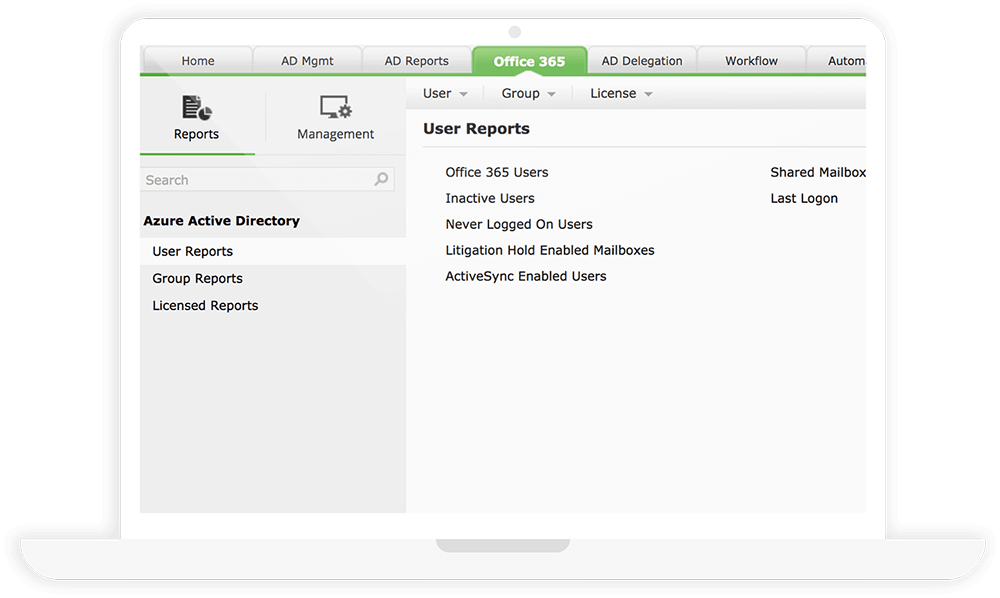
Task: Expand the License dropdown menu
Action: click(621, 94)
